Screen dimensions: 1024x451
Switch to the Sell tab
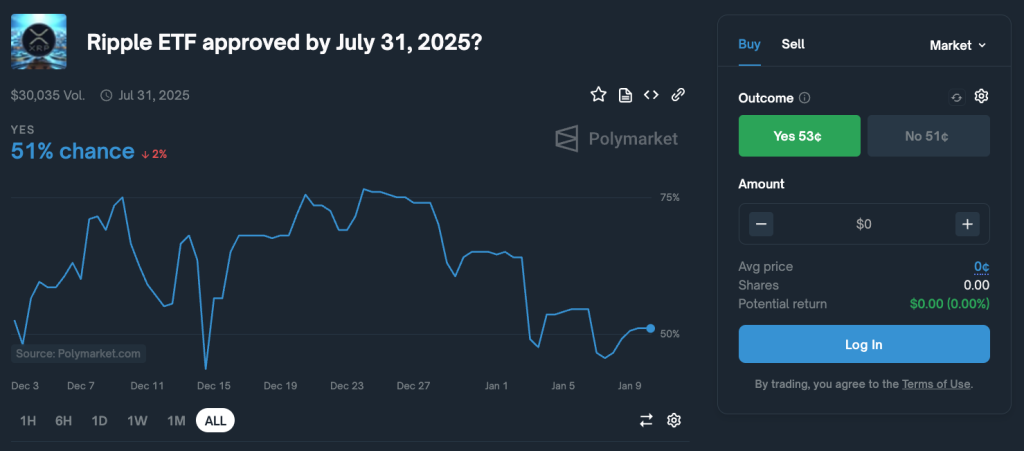tap(793, 44)
